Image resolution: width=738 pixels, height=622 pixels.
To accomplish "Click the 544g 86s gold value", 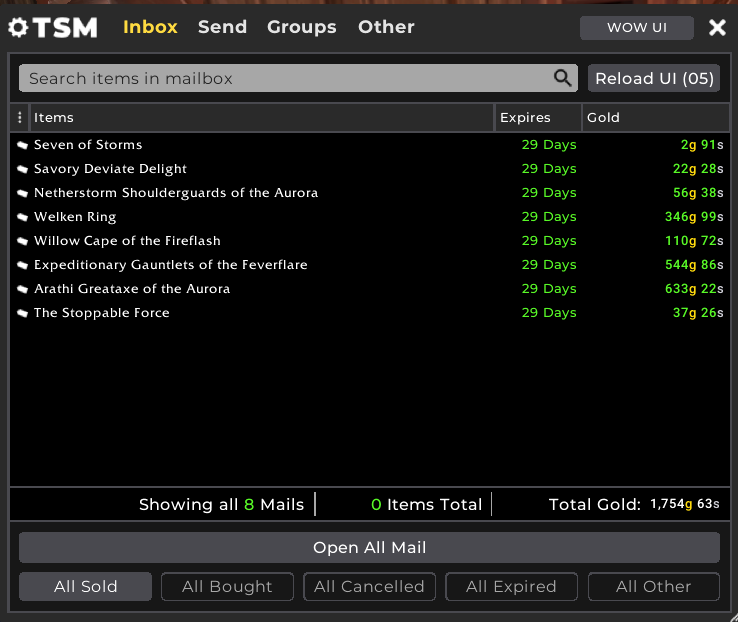I will (x=694, y=265).
